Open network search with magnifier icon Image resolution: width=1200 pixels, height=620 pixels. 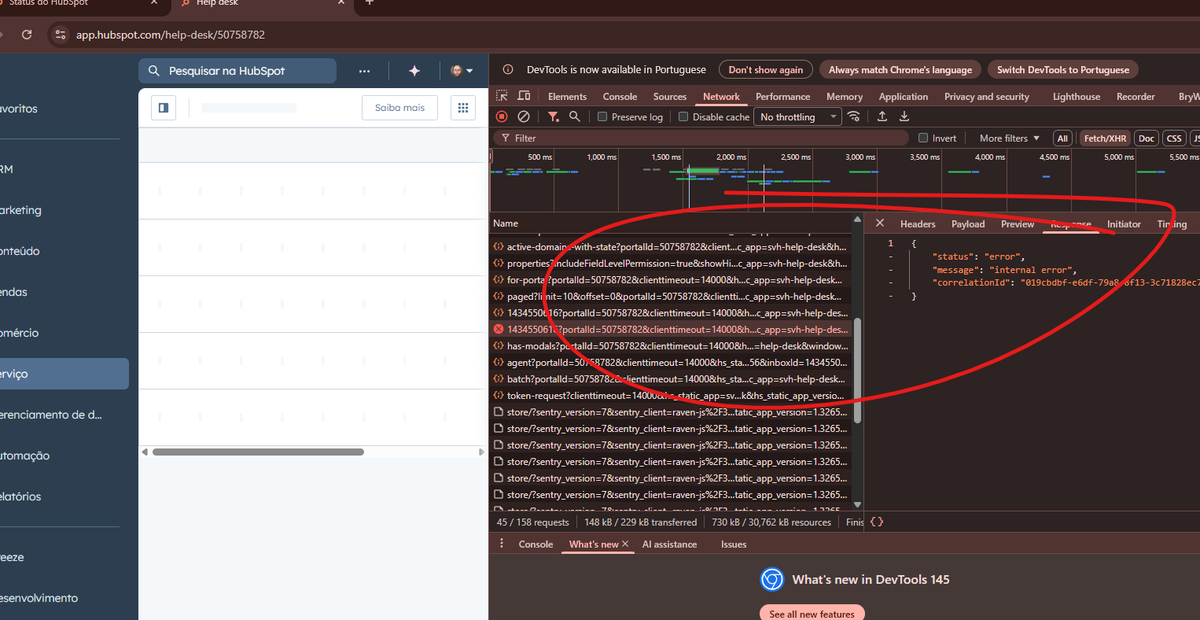575,117
